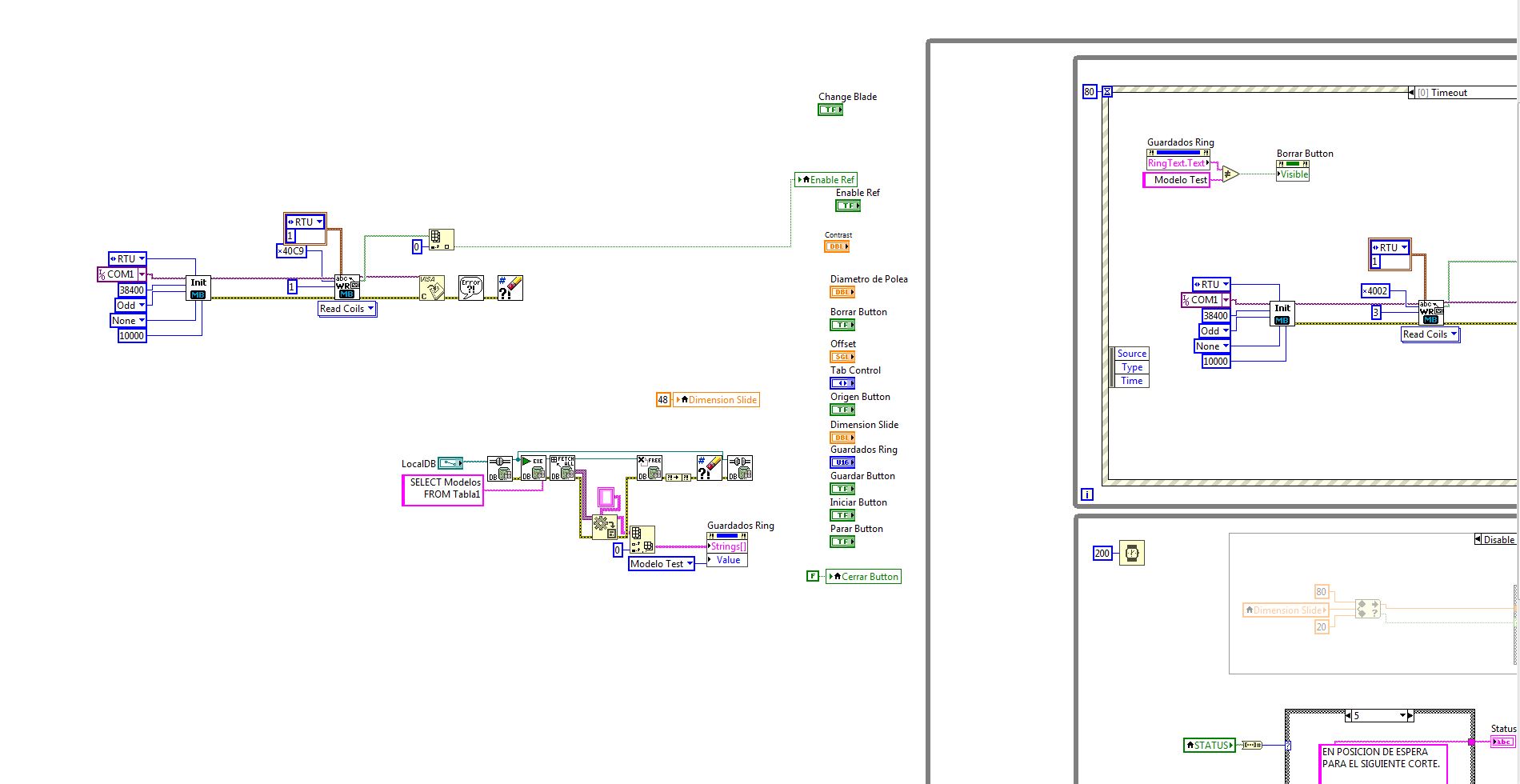Screen dimensions: 1520x784
Task: Select the DB Free Object node
Action: (x=649, y=467)
